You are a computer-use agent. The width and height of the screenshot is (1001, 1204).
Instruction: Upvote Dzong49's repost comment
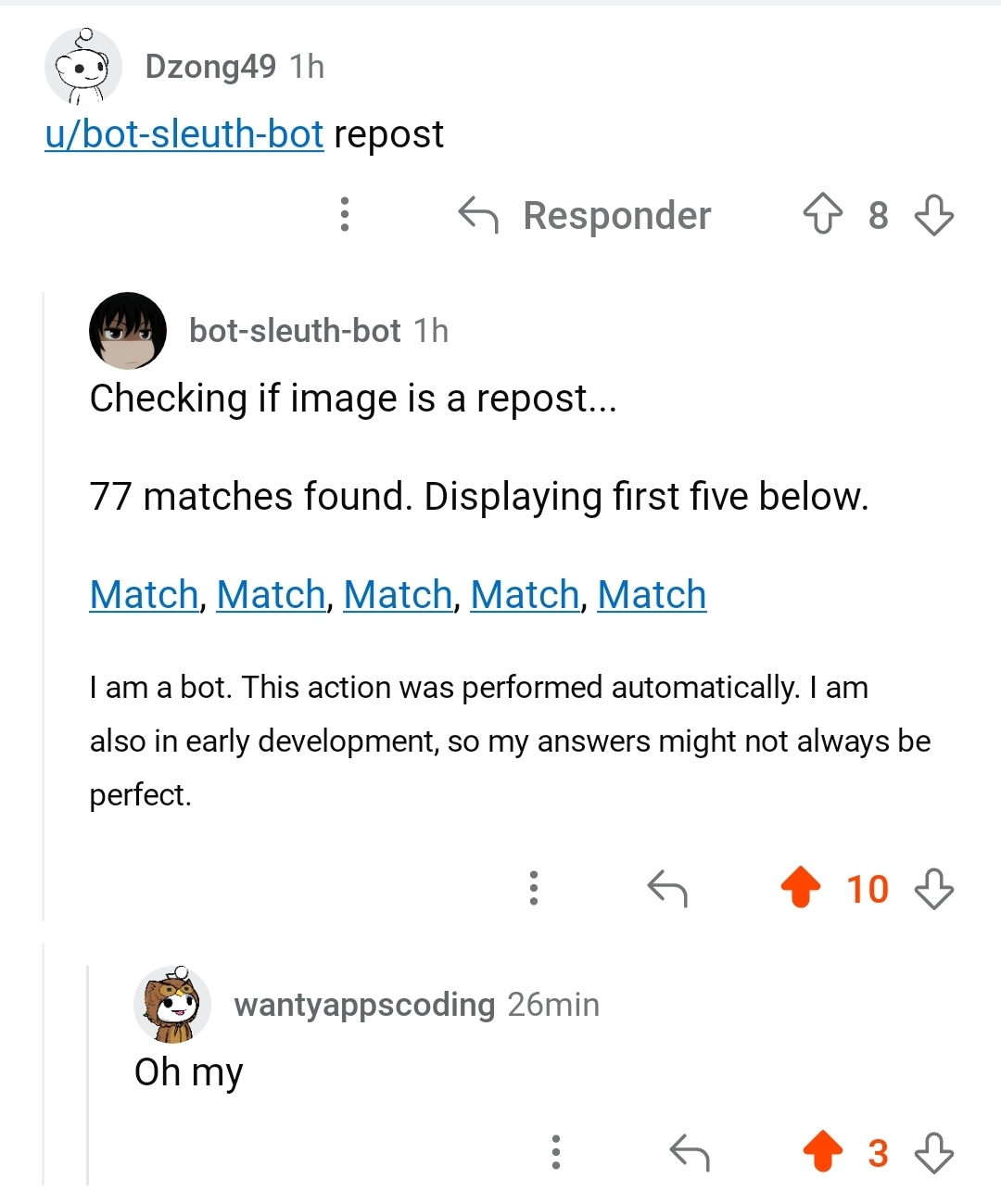click(823, 214)
